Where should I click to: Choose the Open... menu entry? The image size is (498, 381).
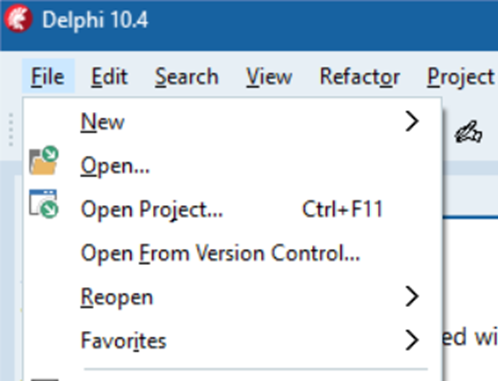[x=232, y=165]
